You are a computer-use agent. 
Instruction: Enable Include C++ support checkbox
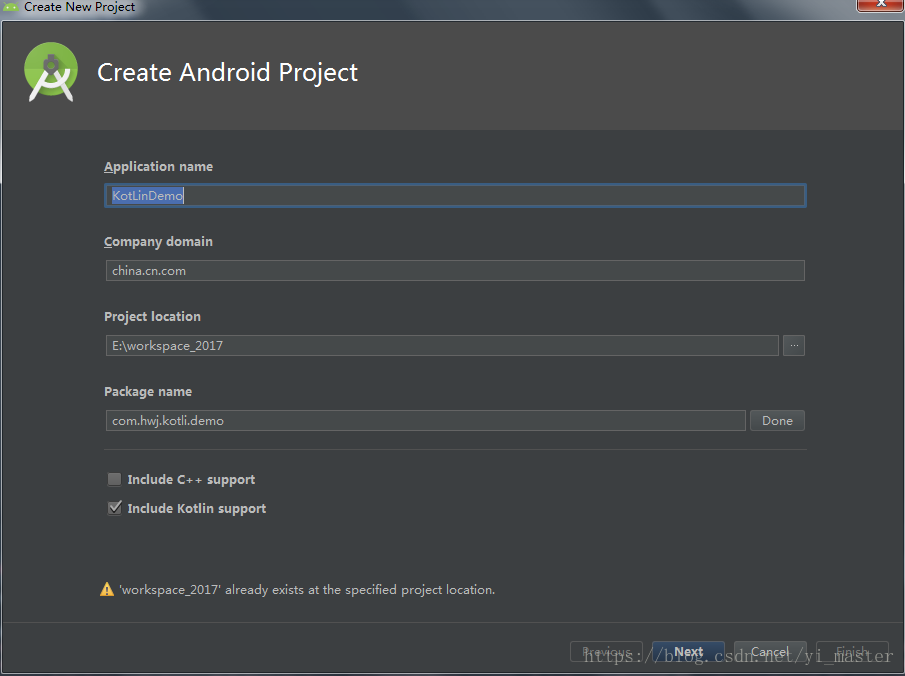[114, 479]
